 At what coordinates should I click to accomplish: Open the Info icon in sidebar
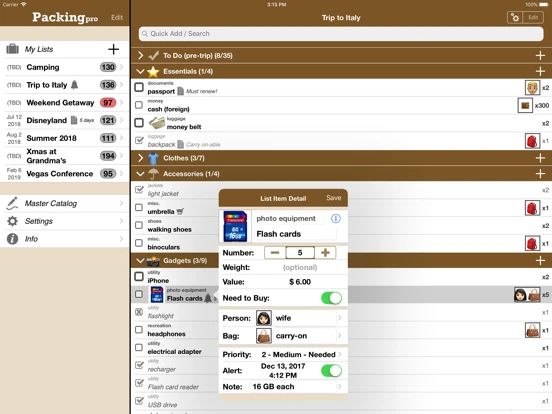click(12, 239)
